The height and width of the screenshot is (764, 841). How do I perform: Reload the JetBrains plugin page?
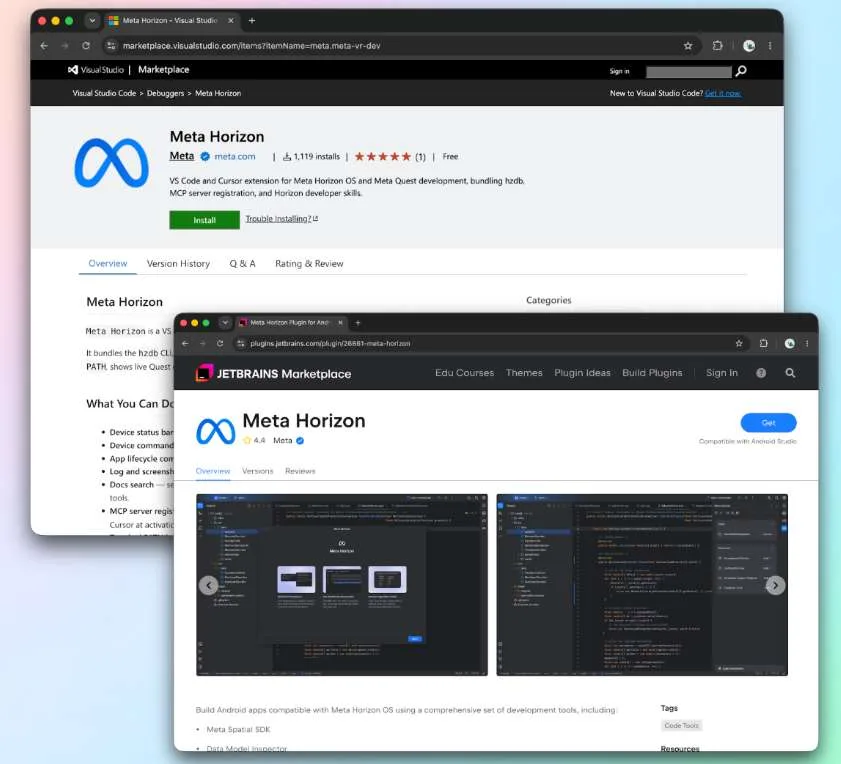click(x=220, y=343)
